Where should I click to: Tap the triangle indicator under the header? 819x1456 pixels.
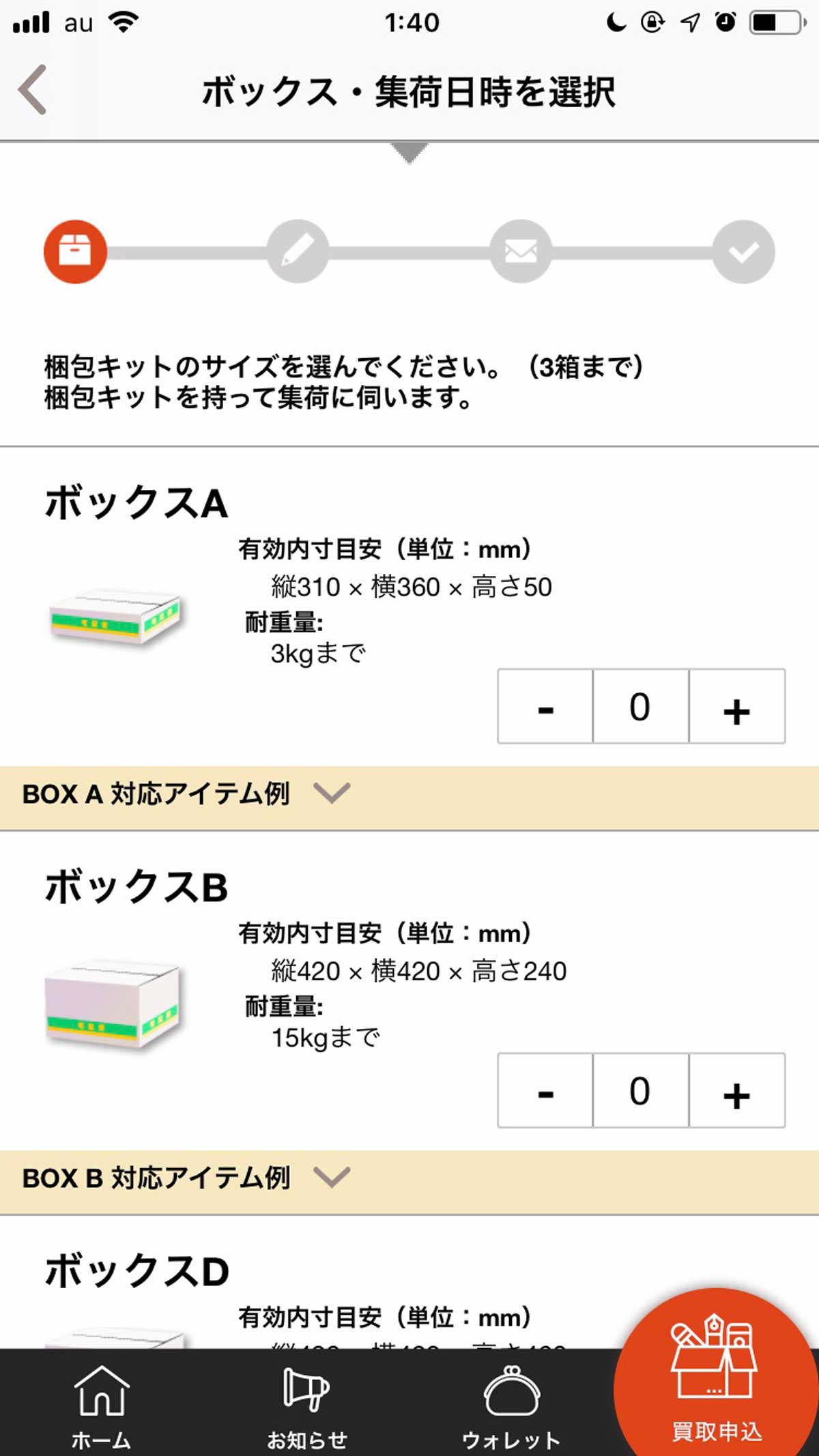(x=409, y=153)
